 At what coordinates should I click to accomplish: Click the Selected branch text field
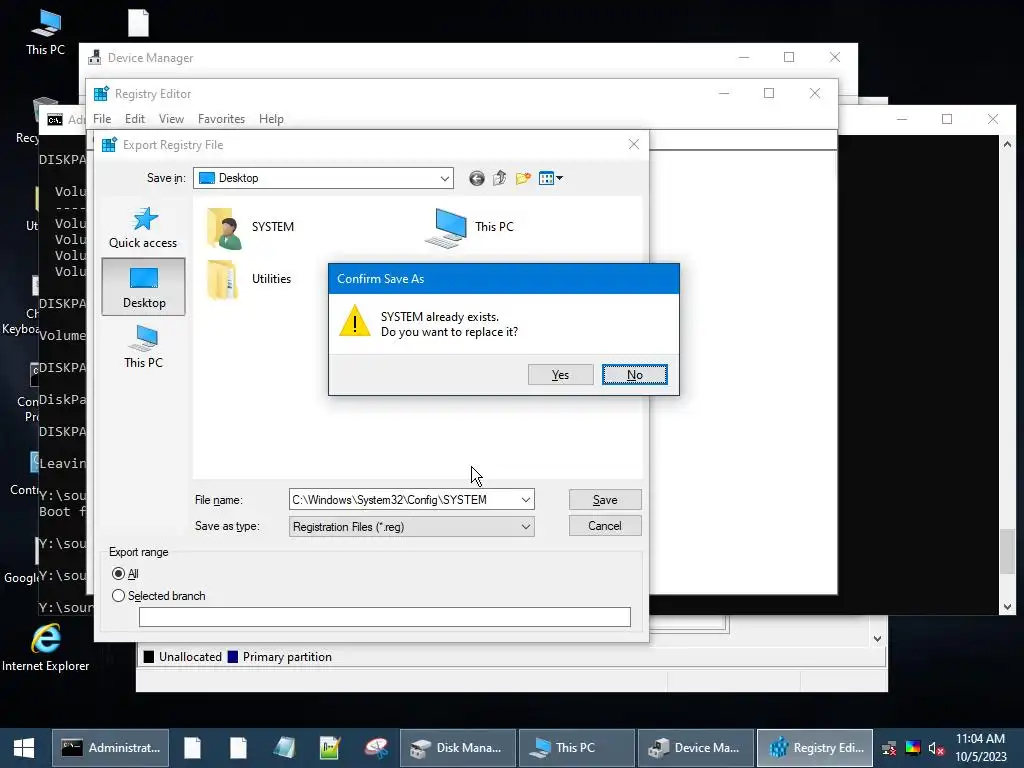pos(385,616)
